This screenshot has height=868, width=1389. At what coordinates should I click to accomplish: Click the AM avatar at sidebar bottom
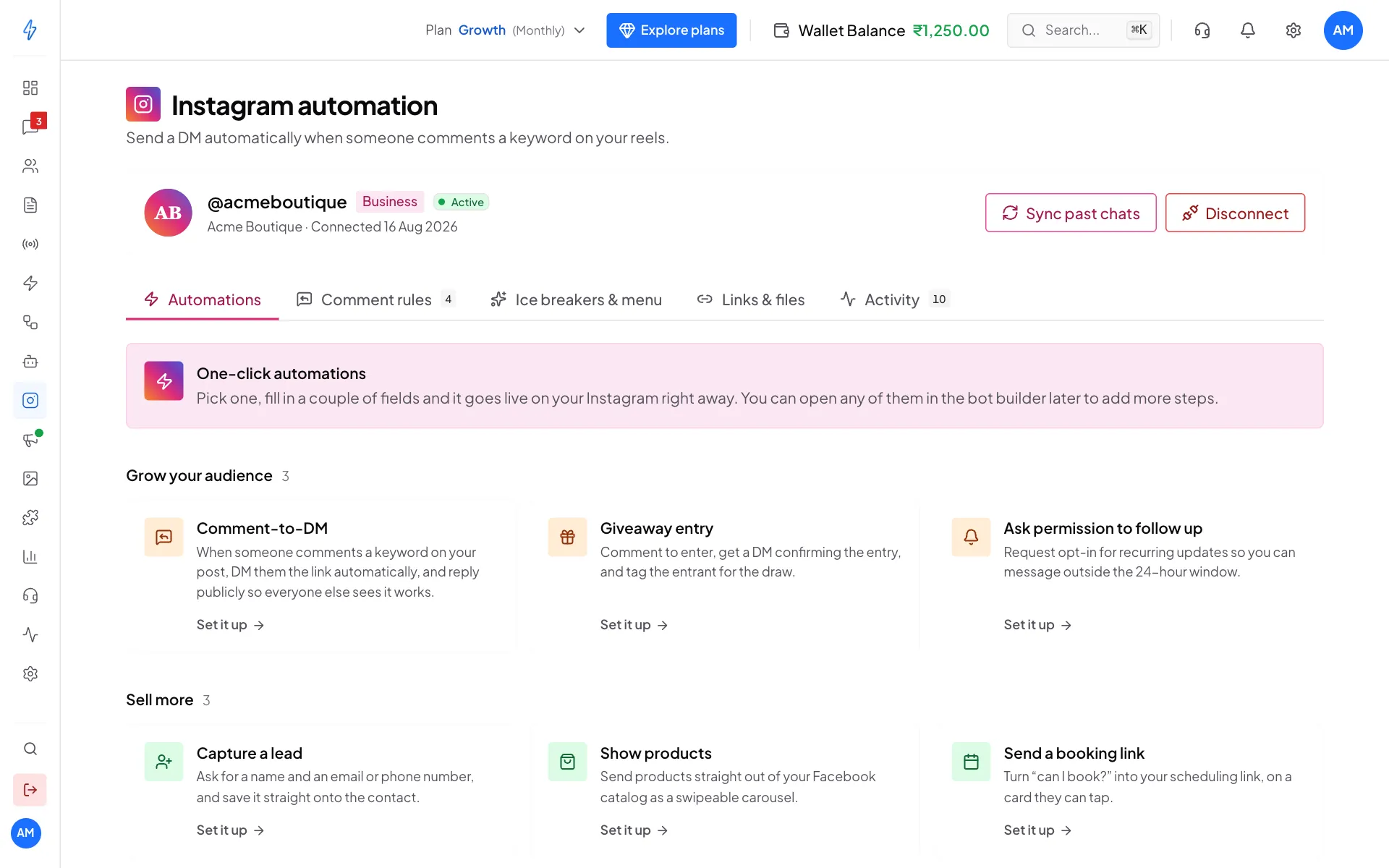(26, 833)
